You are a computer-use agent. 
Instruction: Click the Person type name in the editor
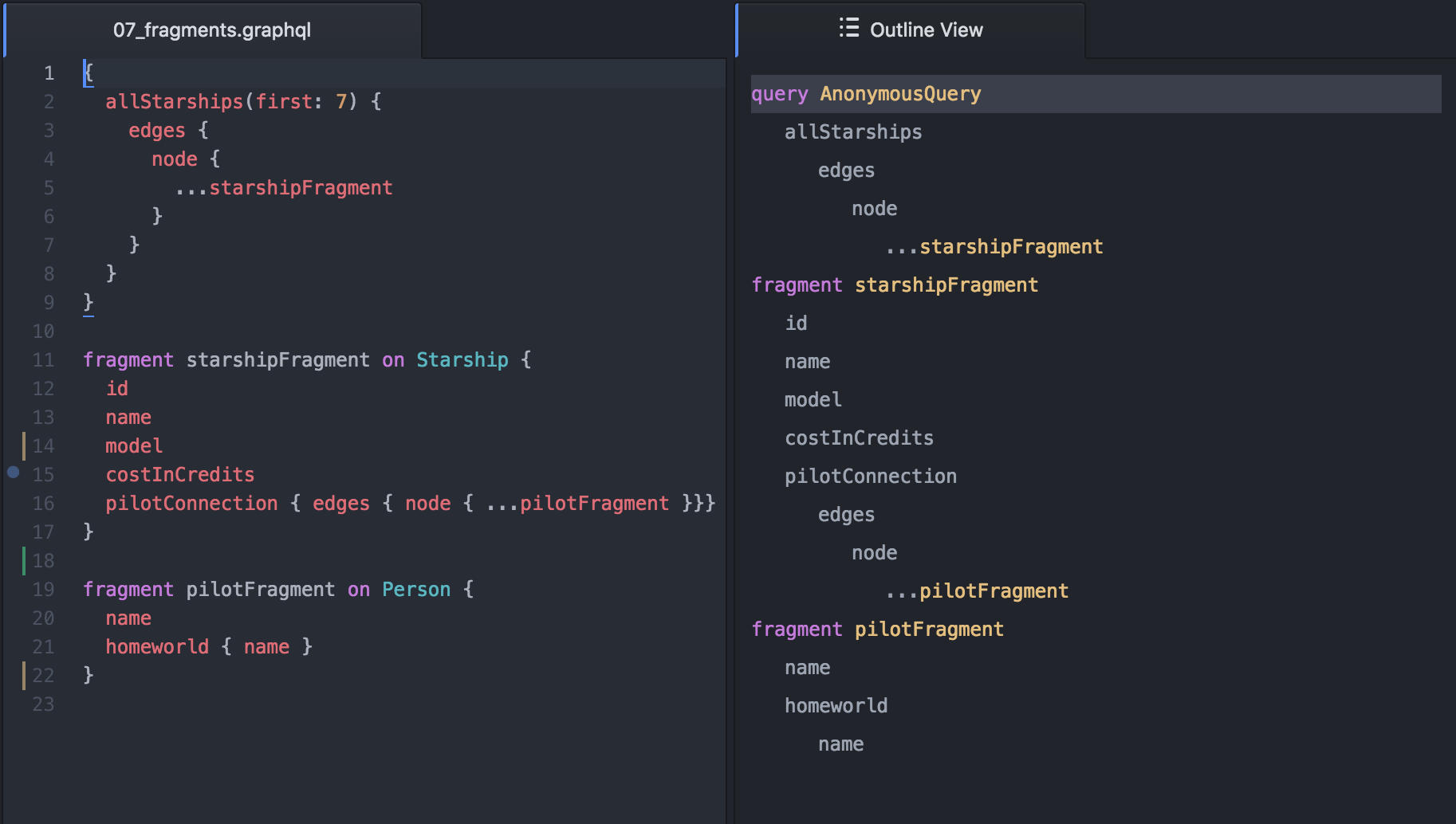click(416, 590)
